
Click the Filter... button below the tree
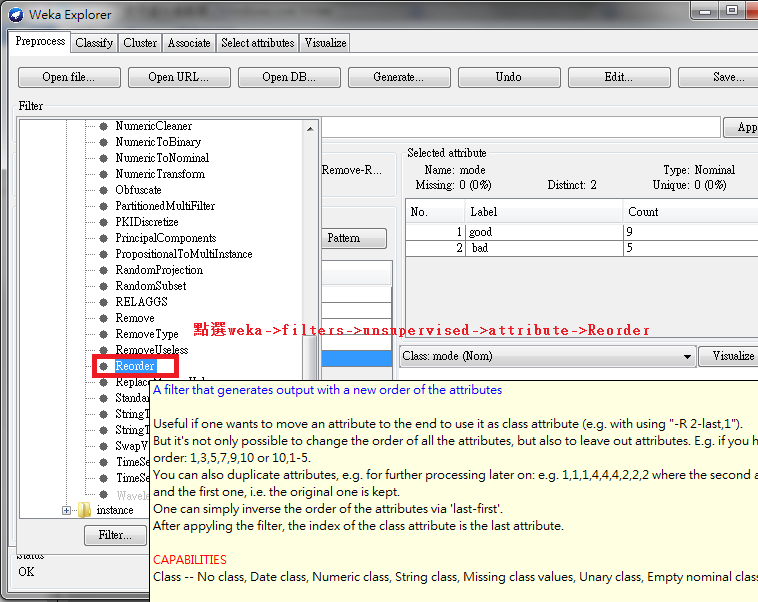[x=115, y=535]
